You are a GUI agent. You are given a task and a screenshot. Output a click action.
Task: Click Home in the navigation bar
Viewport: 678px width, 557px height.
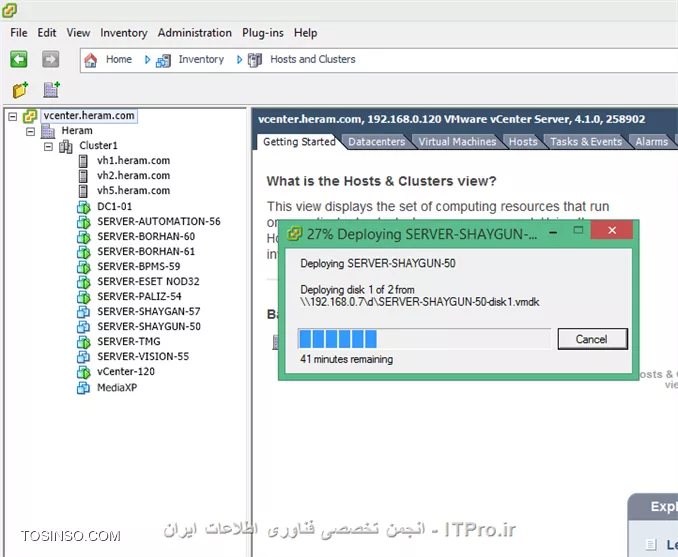tap(119, 59)
